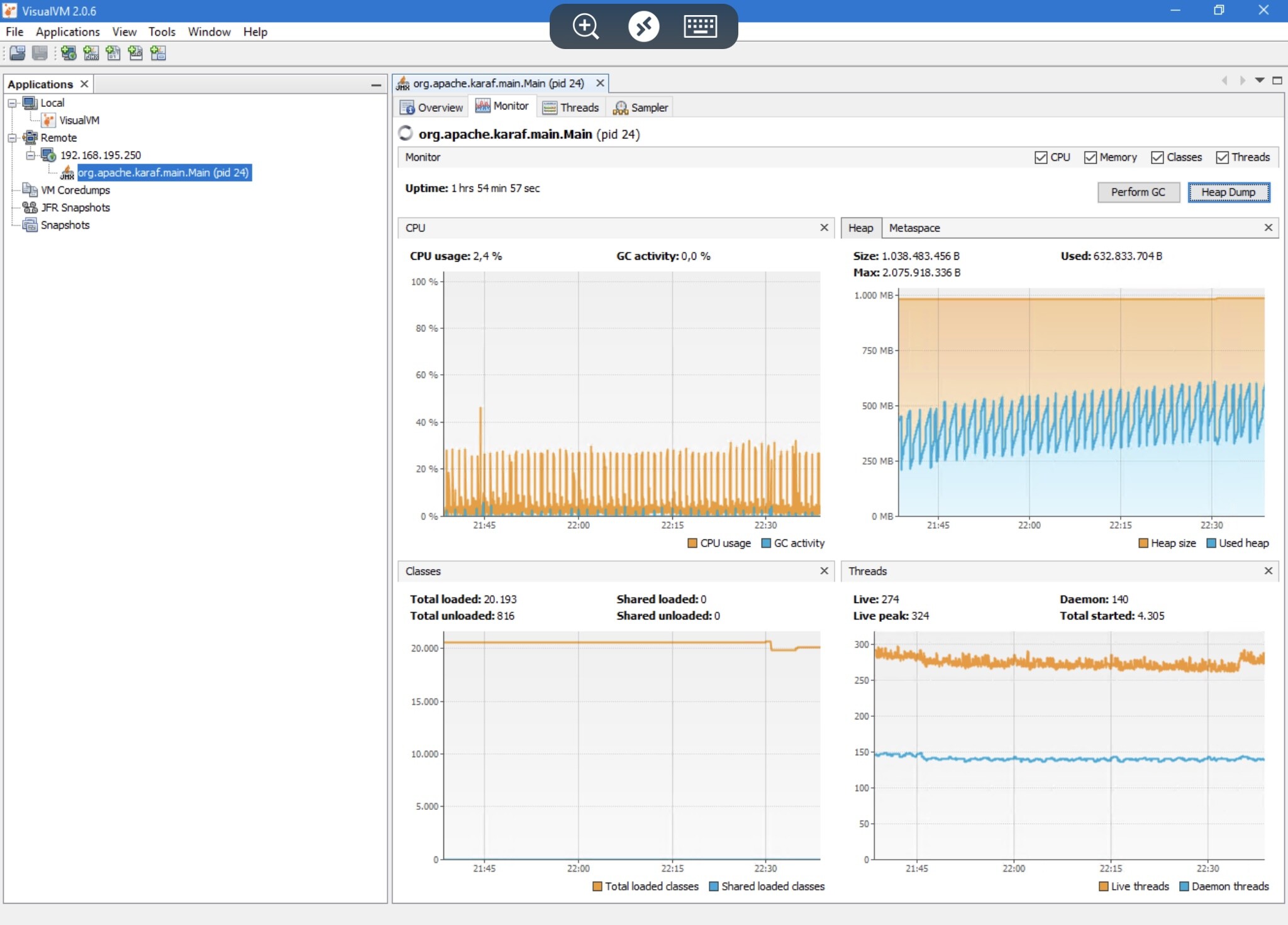Image resolution: width=1288 pixels, height=925 pixels.
Task: Collapse the Local tree node
Action: [12, 103]
